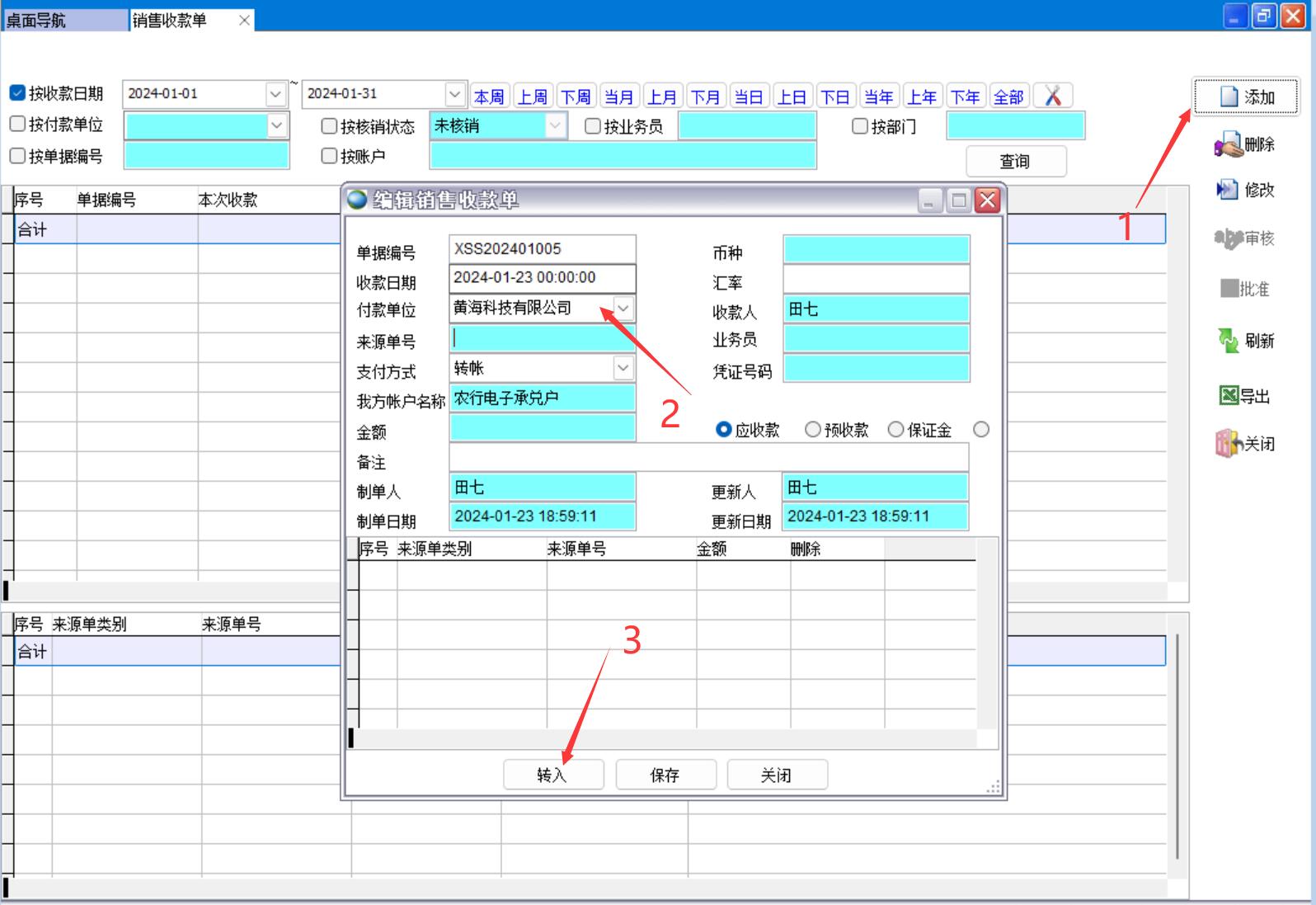Switch to the 桌面导航 tab
The height and width of the screenshot is (905, 1316).
coord(64,21)
